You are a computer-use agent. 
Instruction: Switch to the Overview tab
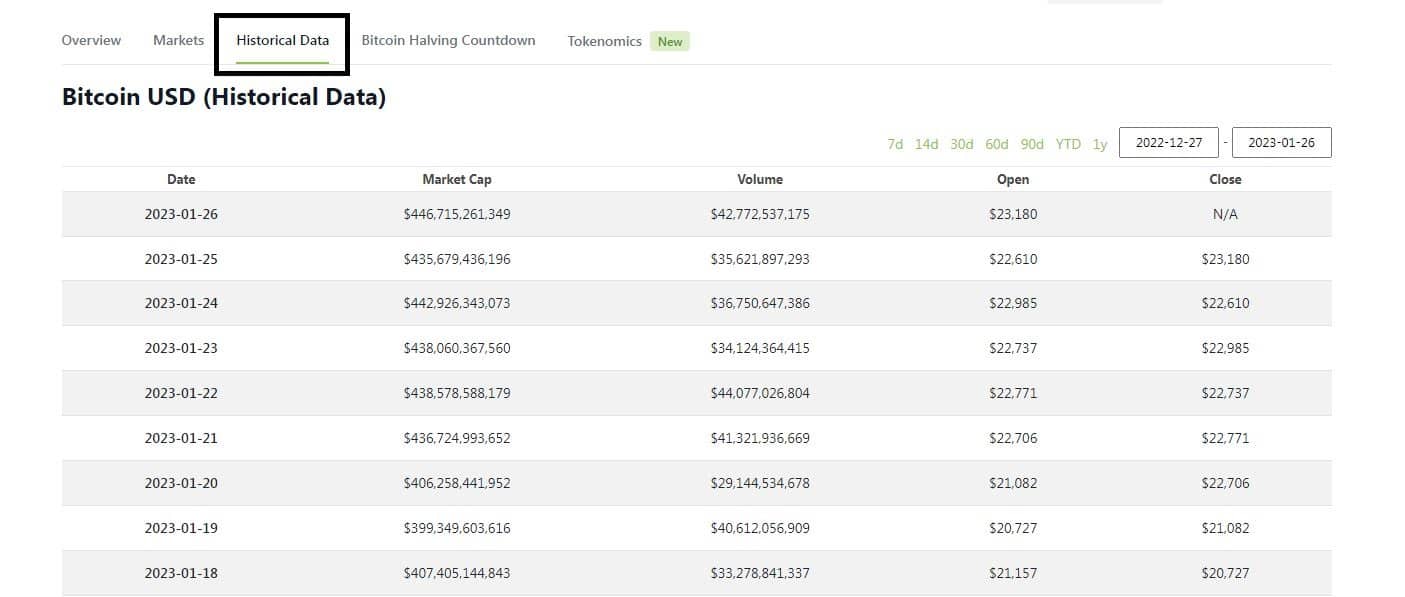91,40
